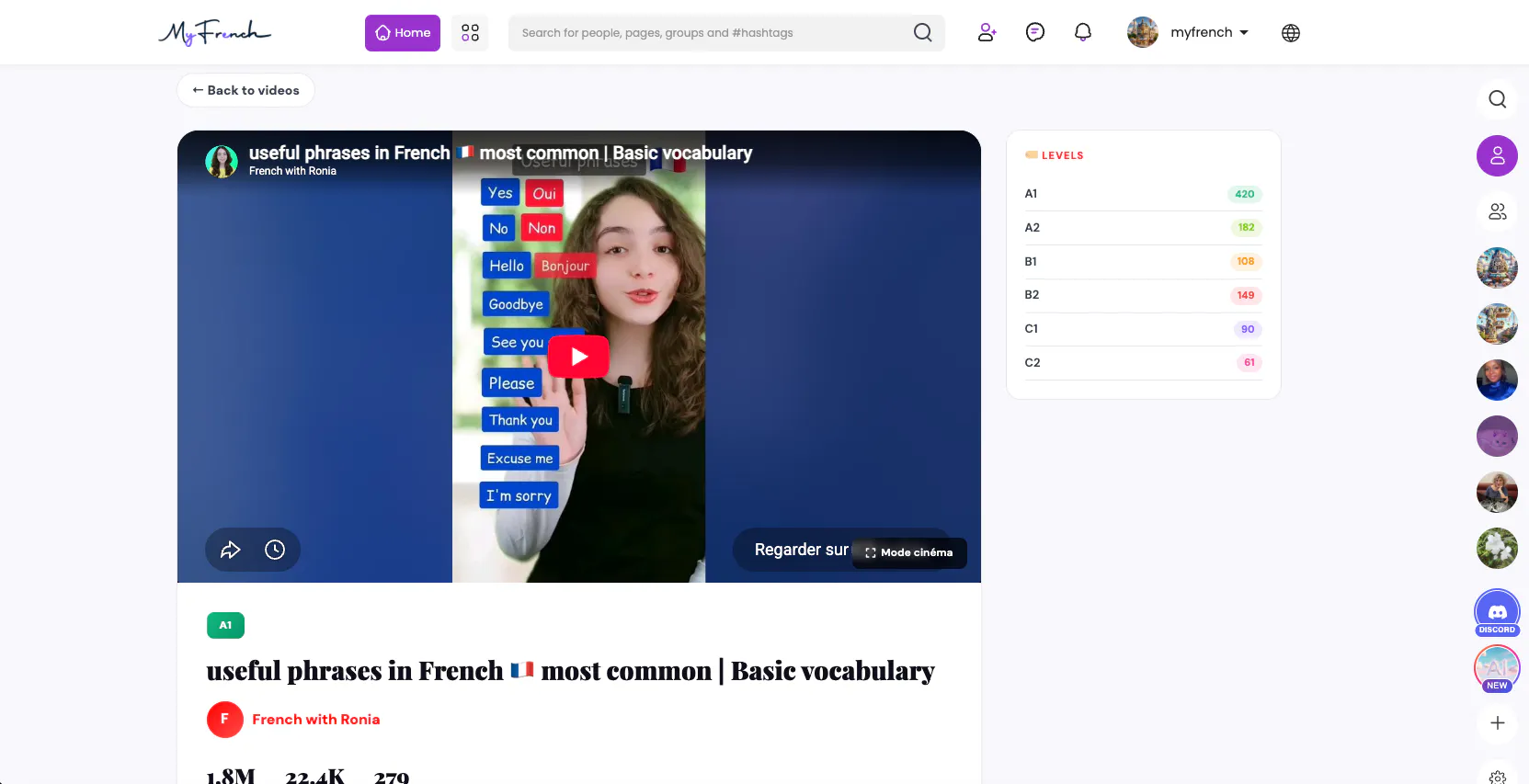
Task: Expand the myfrench account dropdown
Action: (1209, 32)
